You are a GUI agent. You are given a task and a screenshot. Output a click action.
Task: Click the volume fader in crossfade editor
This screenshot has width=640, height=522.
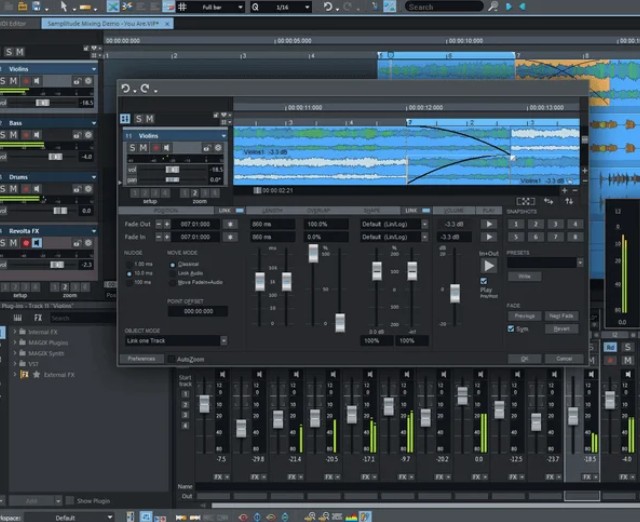click(455, 291)
